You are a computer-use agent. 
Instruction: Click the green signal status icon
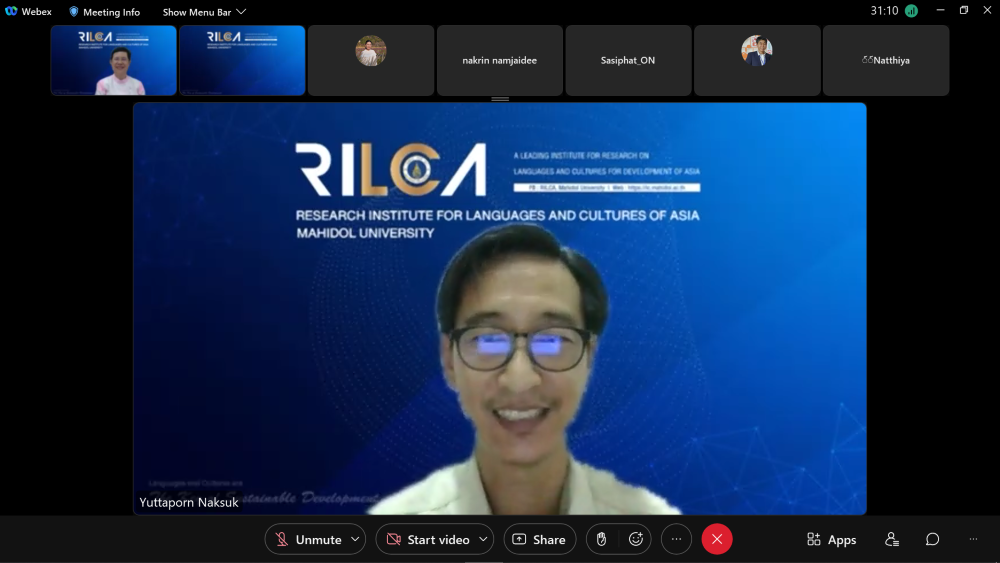coord(911,11)
